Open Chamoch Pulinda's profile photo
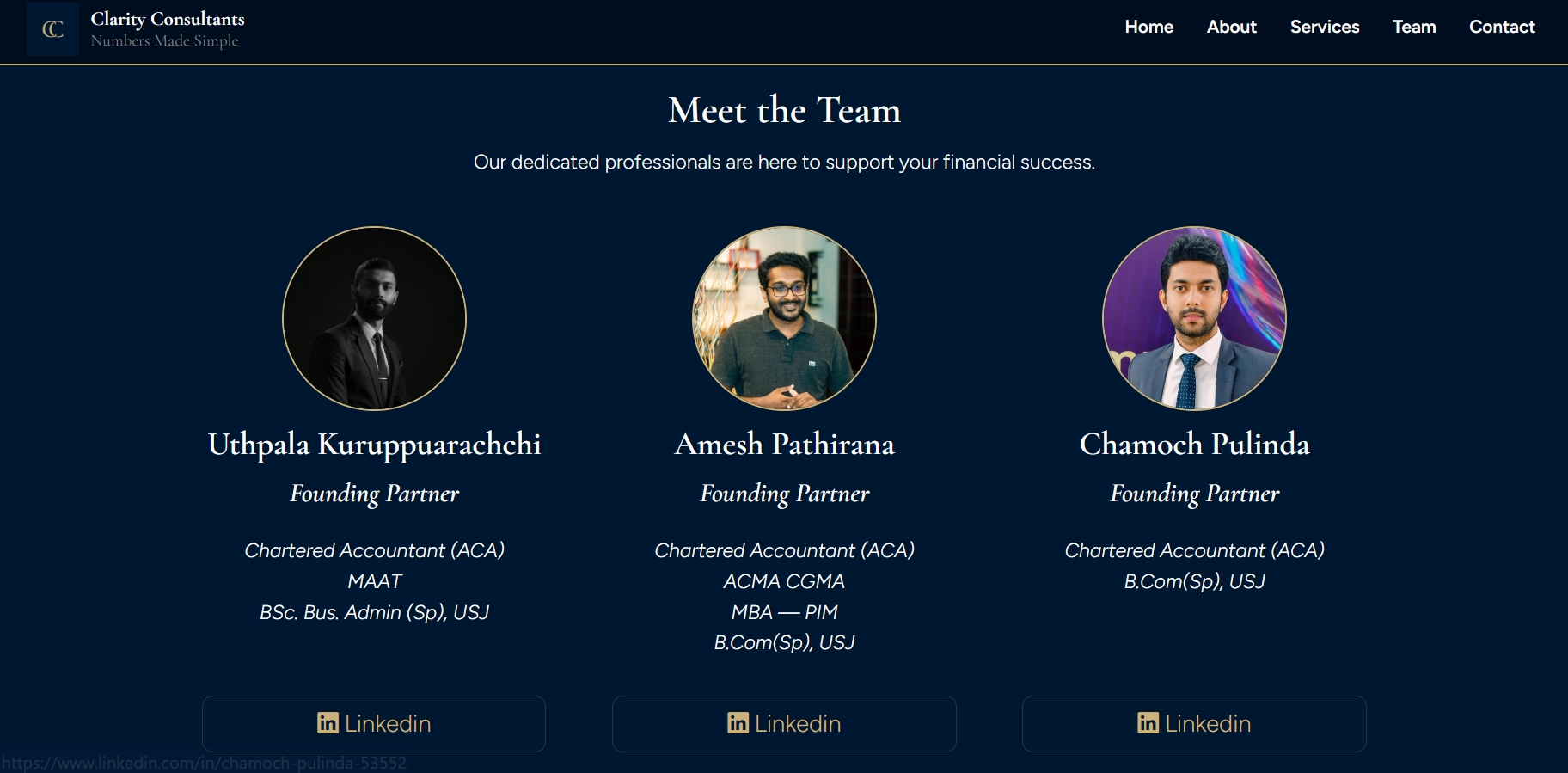 click(x=1194, y=318)
